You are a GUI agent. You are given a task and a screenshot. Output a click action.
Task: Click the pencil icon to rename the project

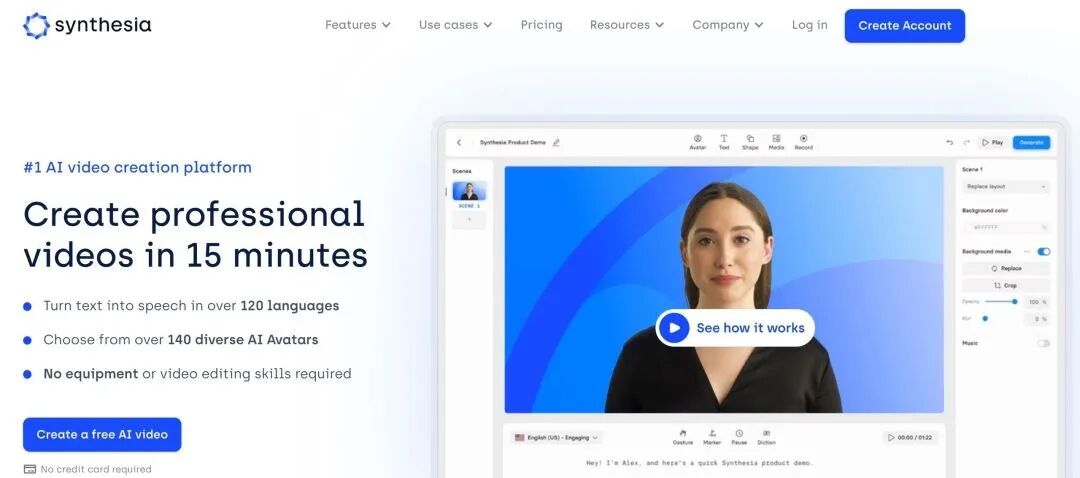(556, 143)
